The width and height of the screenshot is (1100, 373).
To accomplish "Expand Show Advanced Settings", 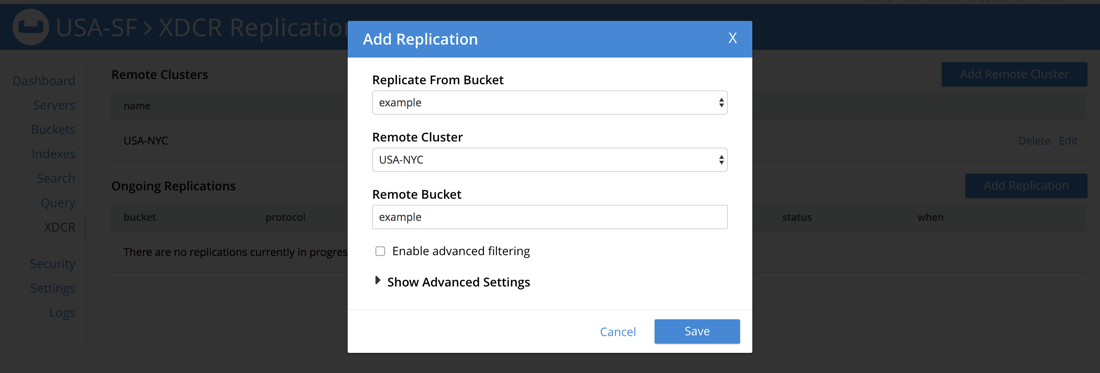I will [x=452, y=282].
